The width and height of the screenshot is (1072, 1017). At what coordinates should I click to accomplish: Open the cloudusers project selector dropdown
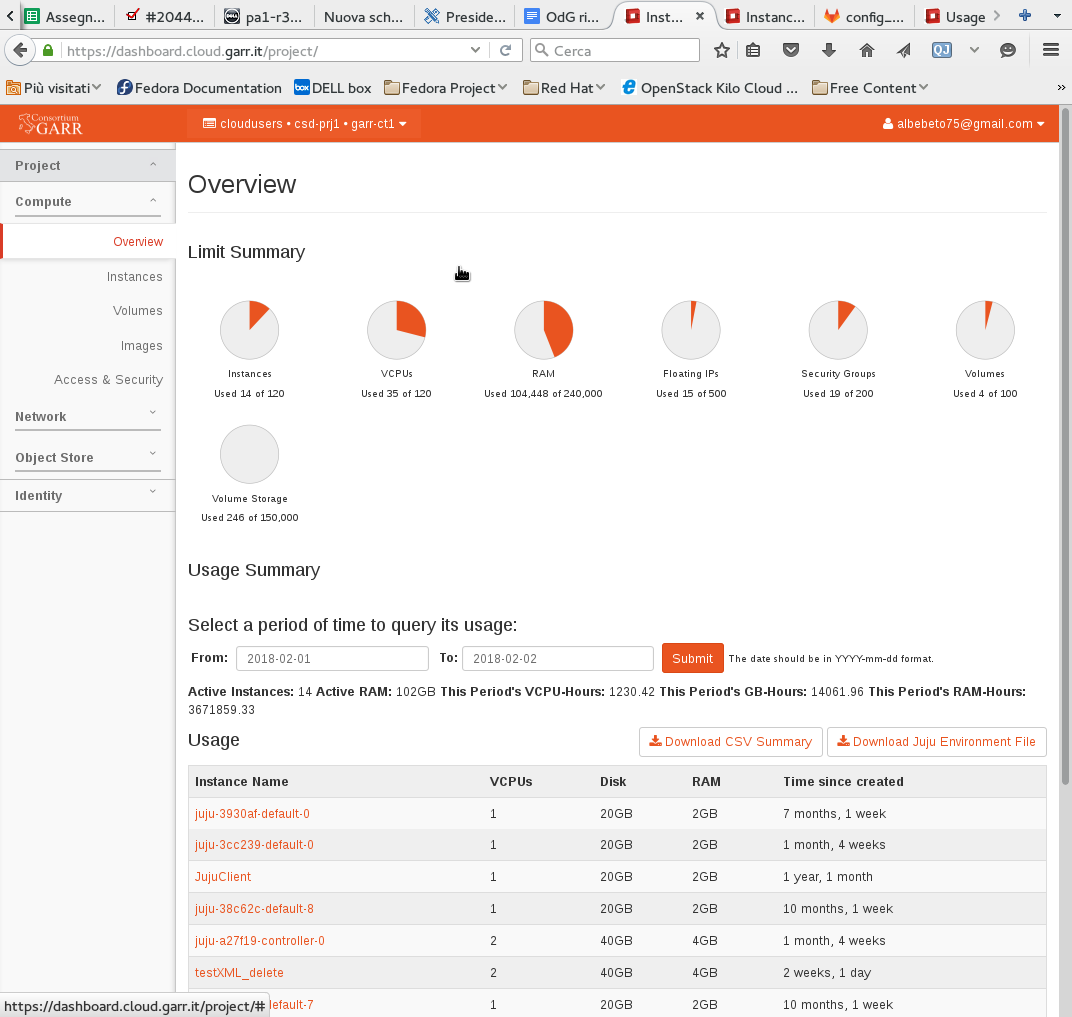pos(304,124)
